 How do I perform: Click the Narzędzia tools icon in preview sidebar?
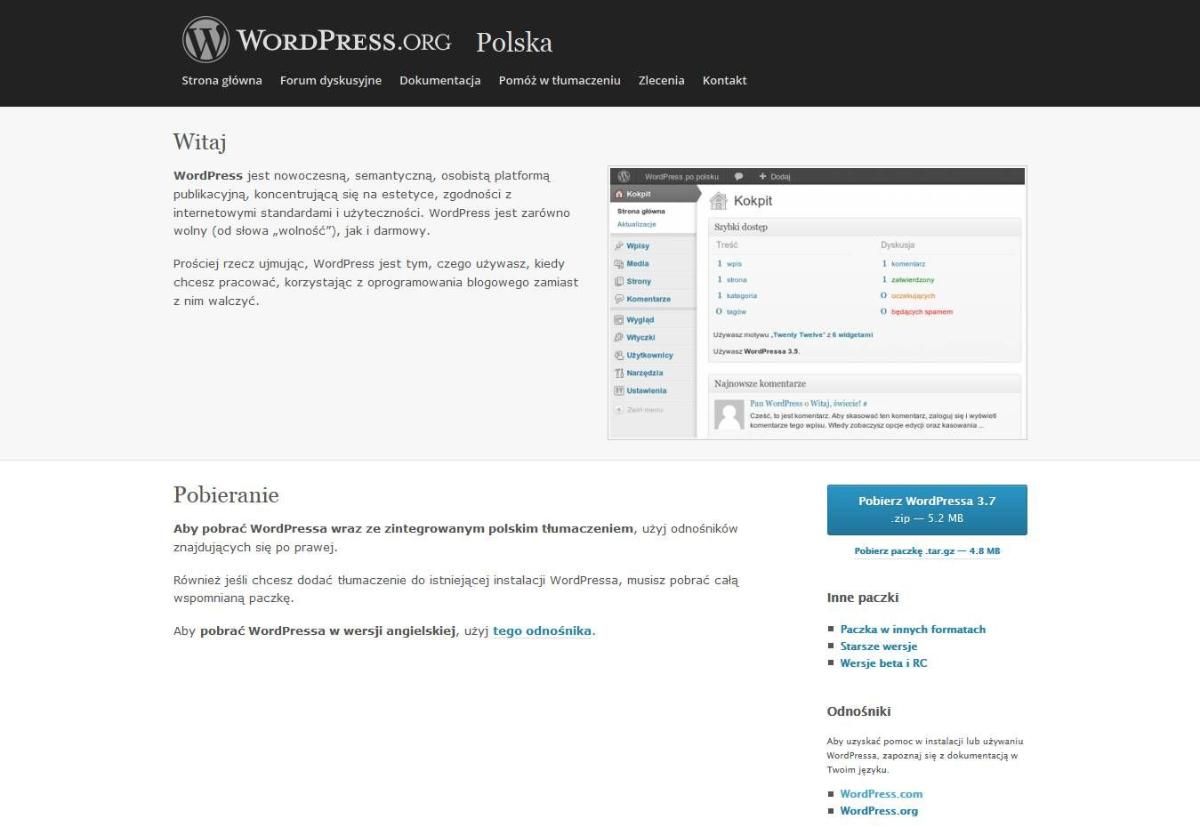(619, 373)
